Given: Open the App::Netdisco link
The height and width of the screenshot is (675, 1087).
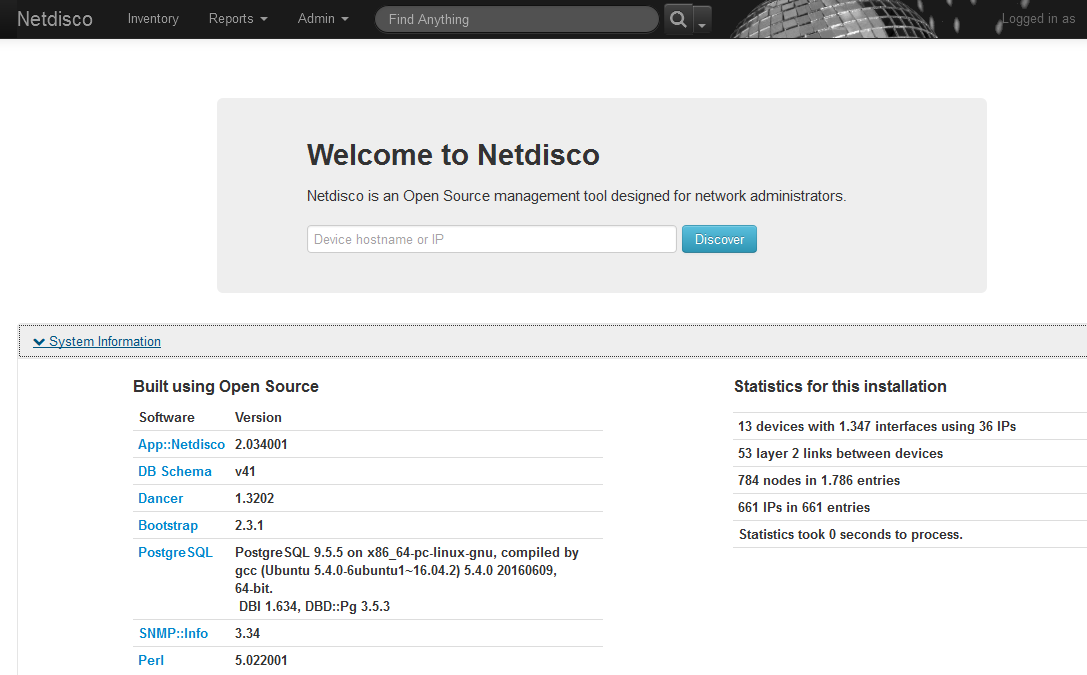Looking at the screenshot, I should 181,444.
